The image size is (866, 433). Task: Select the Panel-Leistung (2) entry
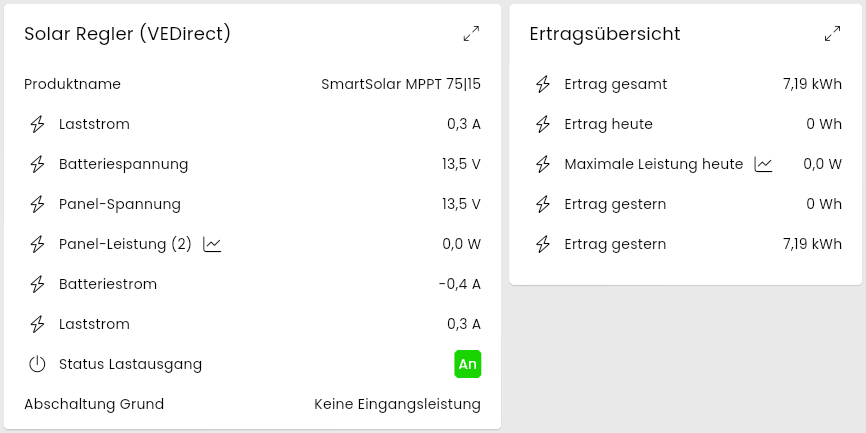click(x=125, y=244)
